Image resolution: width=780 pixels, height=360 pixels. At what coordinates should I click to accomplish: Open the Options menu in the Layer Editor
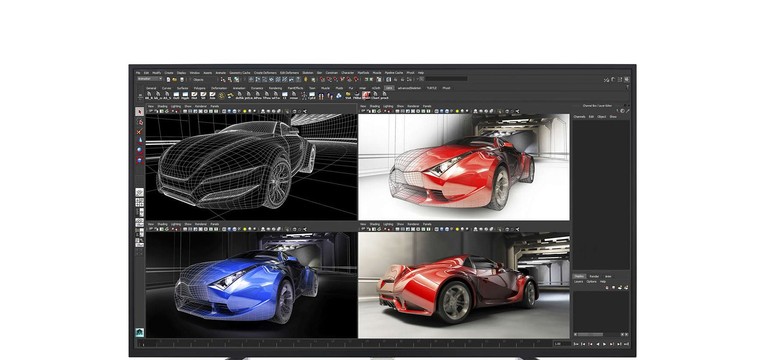(591, 281)
